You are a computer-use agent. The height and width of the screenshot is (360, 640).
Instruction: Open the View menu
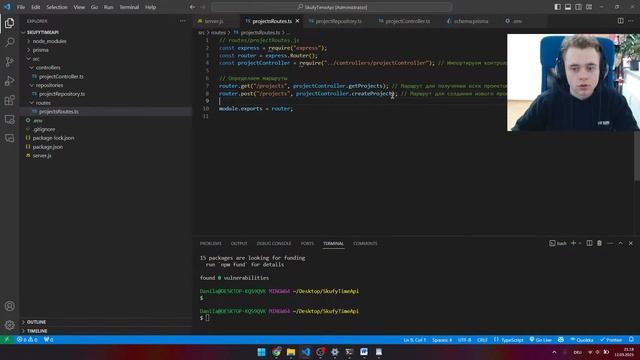(x=79, y=7)
